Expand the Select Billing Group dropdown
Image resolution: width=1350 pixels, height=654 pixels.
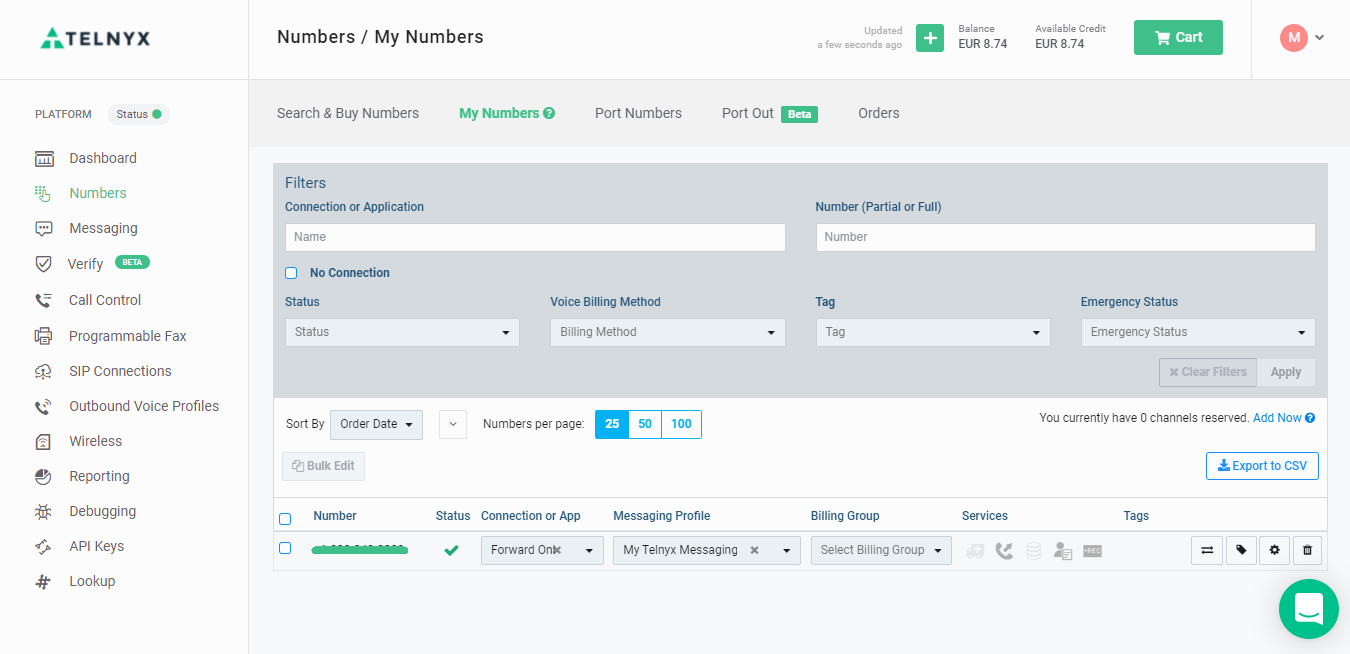881,550
